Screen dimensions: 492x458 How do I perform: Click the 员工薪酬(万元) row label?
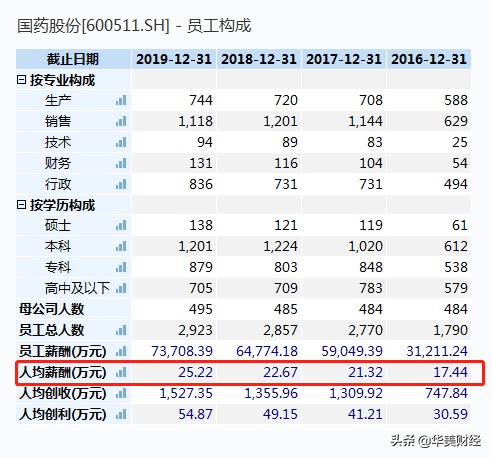tap(62, 351)
